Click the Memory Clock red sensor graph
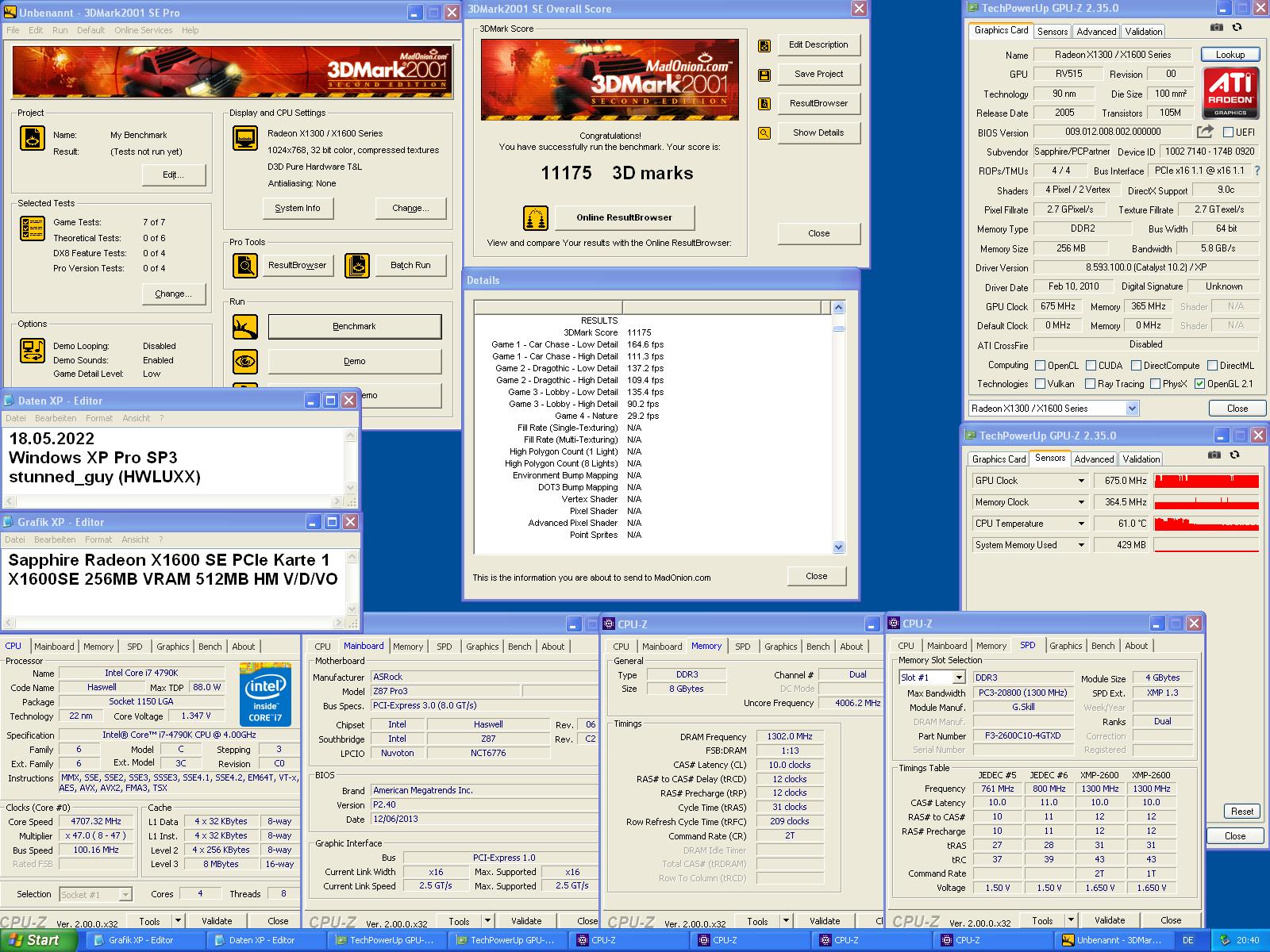The image size is (1270, 952). (1206, 502)
